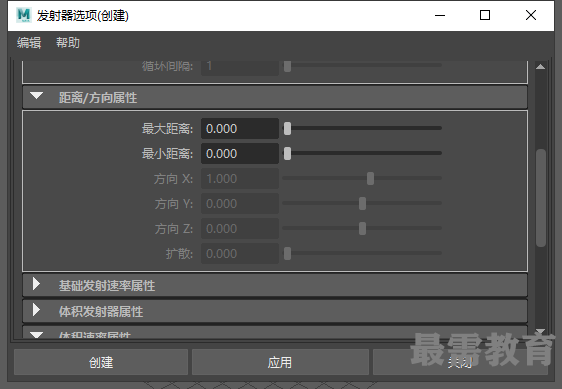The image size is (562, 389).
Task: Click the 最小距离 slider handle
Action: click(287, 153)
